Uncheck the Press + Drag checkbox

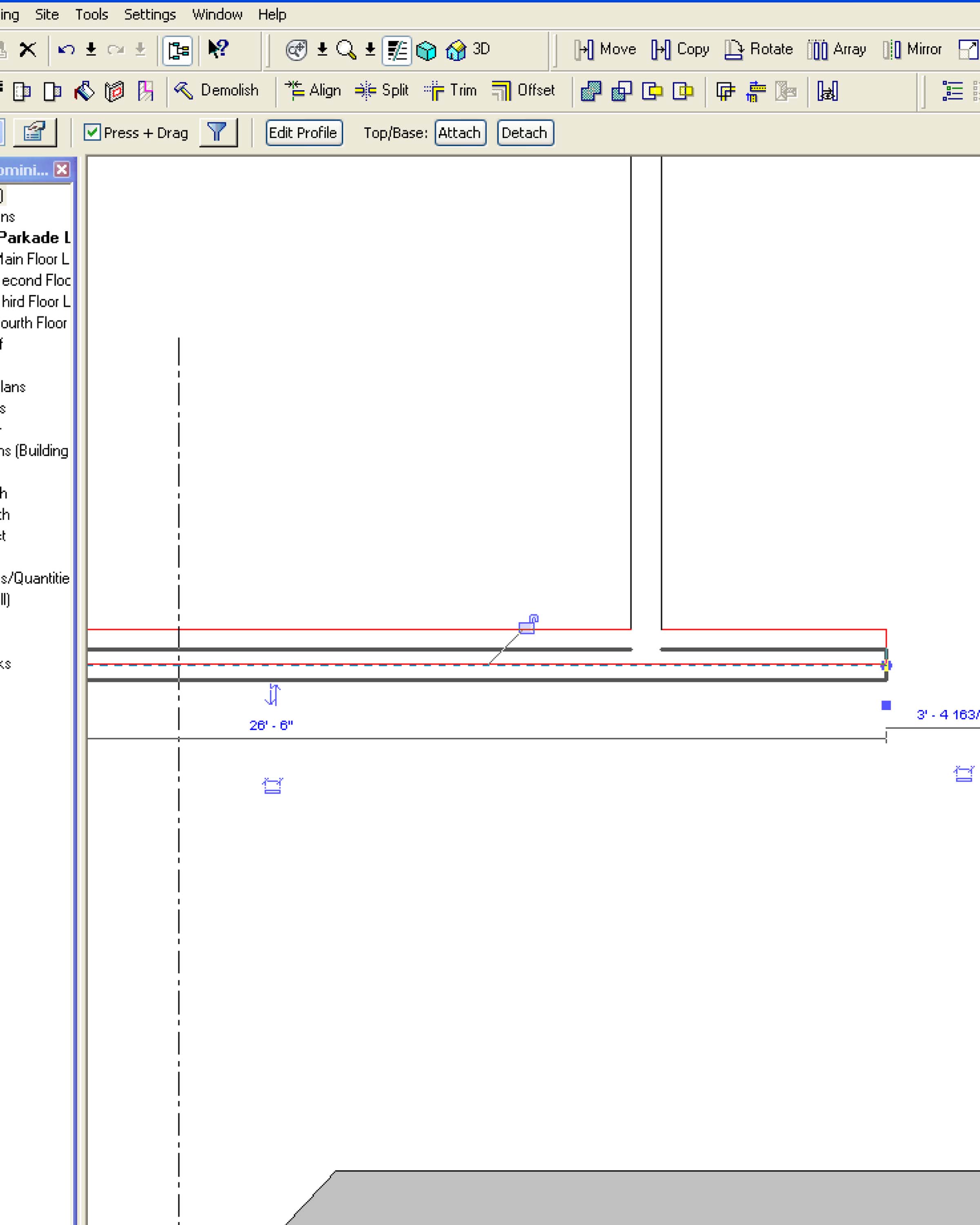pos(92,132)
